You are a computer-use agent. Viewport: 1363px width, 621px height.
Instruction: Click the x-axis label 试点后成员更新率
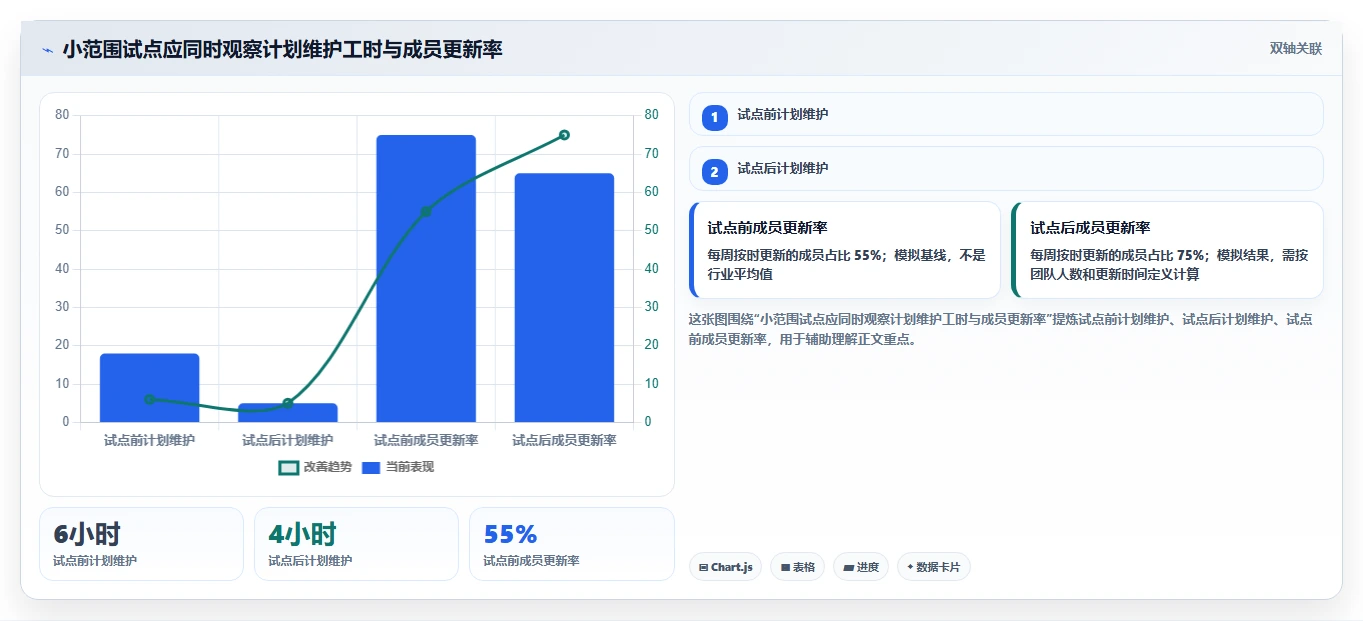[x=564, y=440]
